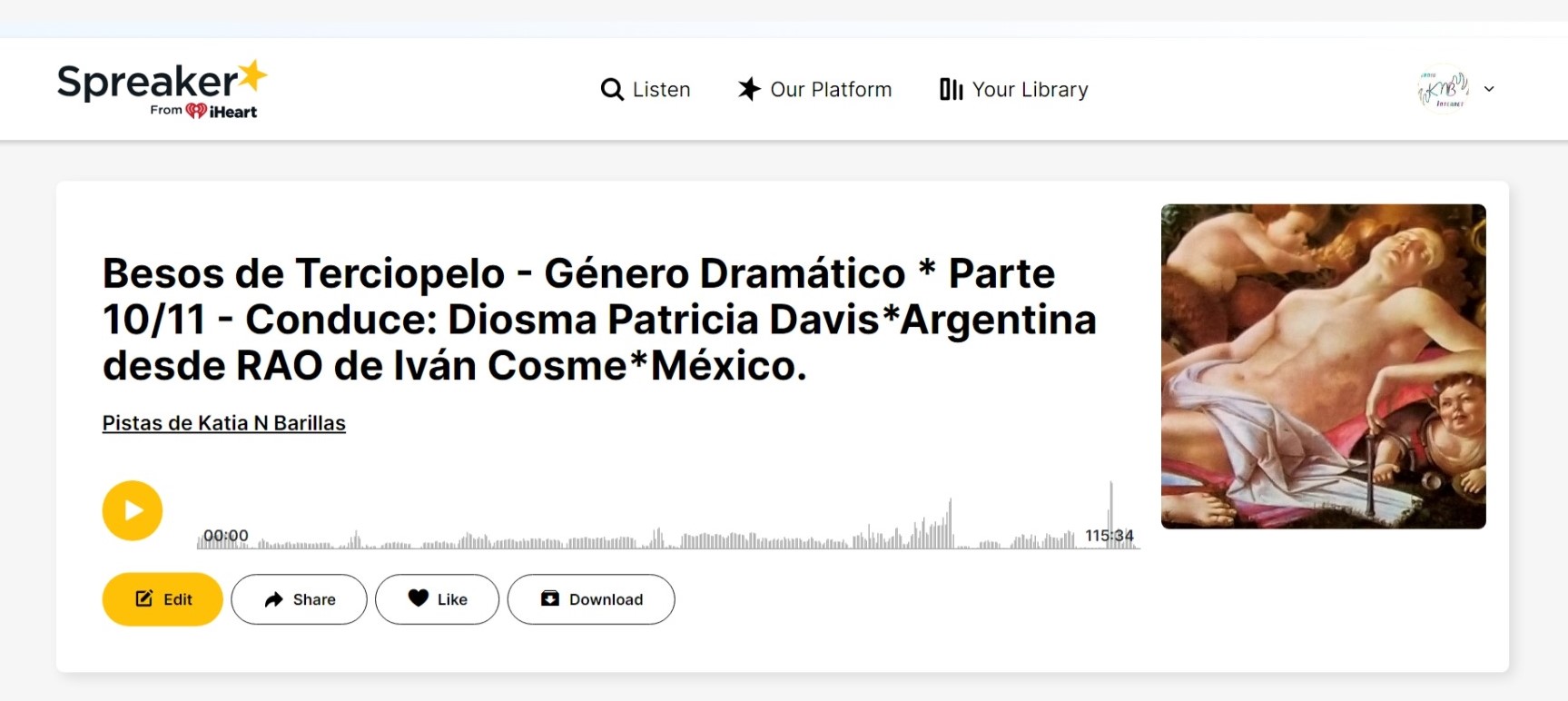
Task: Open the user profile avatar
Action: coord(1443,89)
